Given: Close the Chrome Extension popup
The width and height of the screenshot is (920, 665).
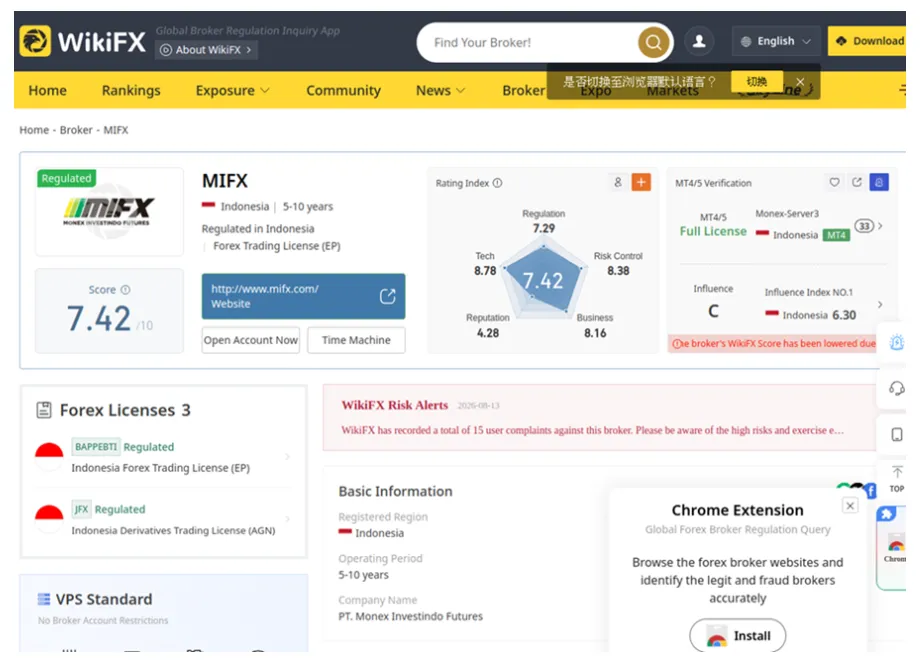Looking at the screenshot, I should (850, 505).
